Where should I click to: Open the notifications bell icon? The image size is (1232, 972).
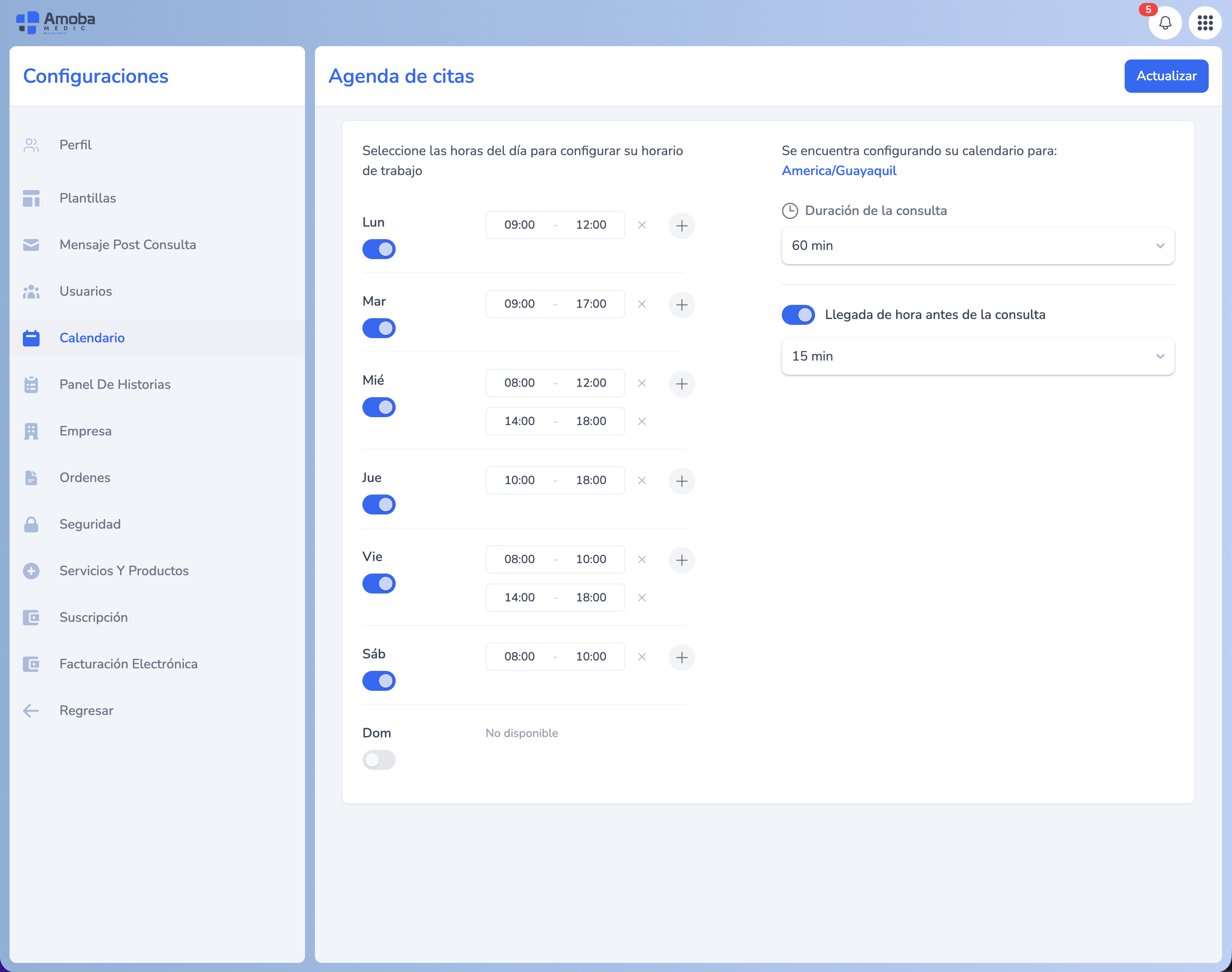click(1165, 23)
